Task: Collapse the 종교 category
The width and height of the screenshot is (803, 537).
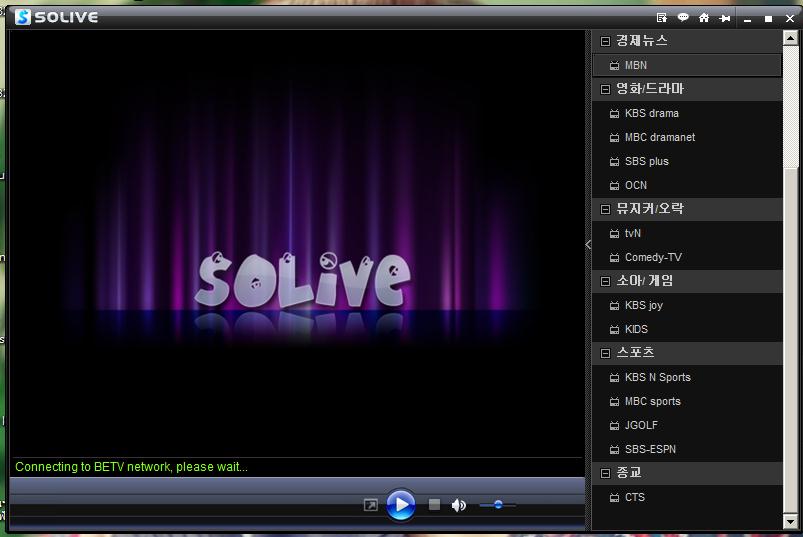Action: (x=605, y=473)
